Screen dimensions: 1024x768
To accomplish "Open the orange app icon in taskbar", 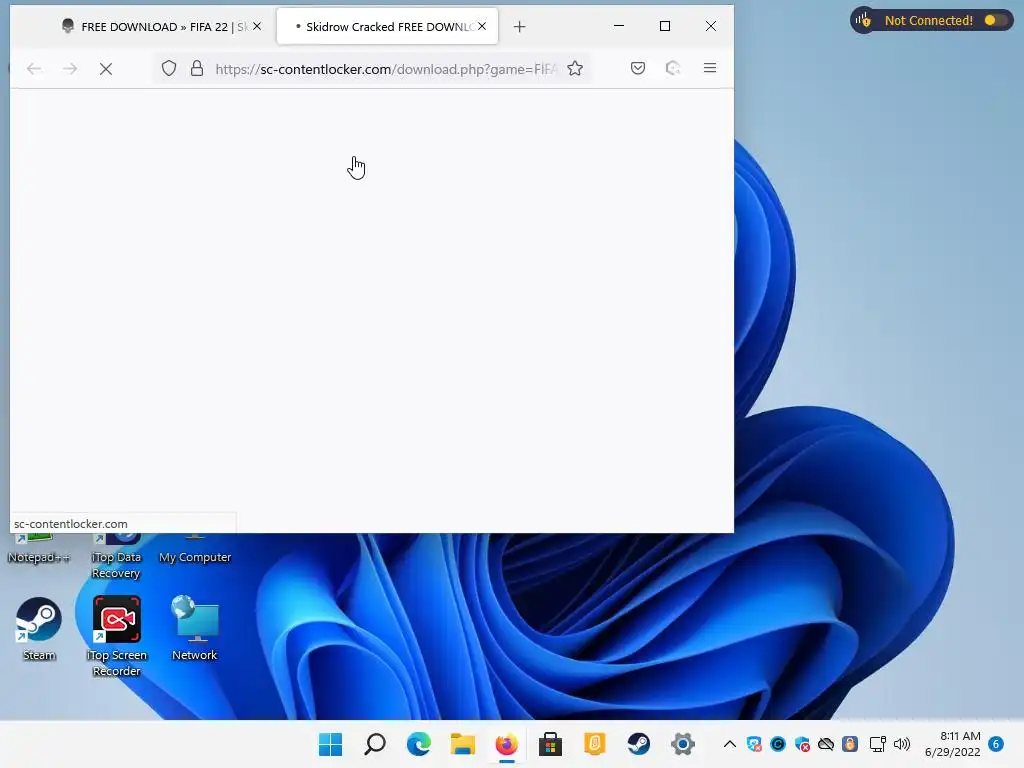I will [594, 744].
